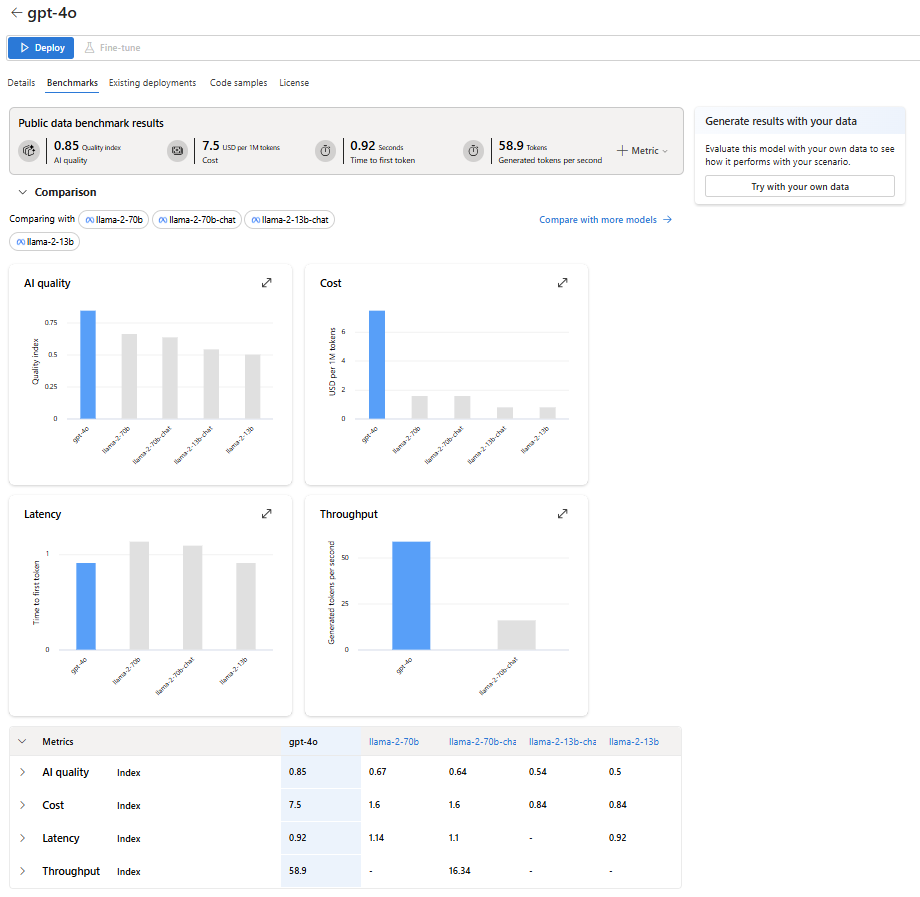Open the Code samples tab

click(x=238, y=83)
